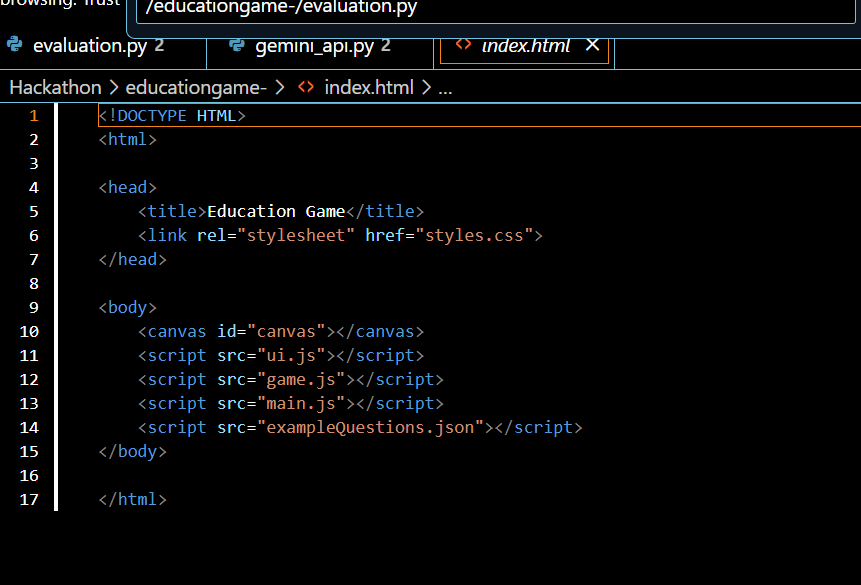Focus the /educationgame-/evaluation.py input field
The width and height of the screenshot is (861, 585).
point(496,10)
